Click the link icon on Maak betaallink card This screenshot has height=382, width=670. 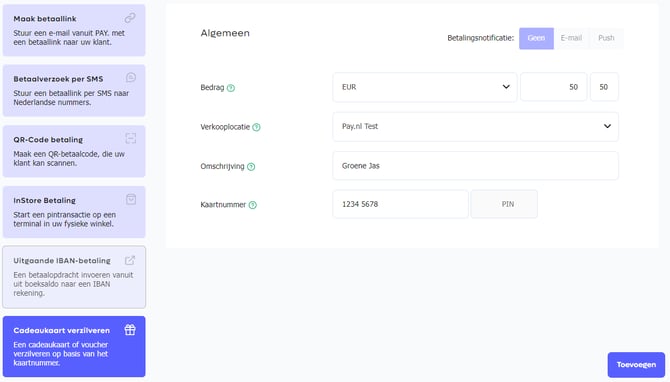130,18
